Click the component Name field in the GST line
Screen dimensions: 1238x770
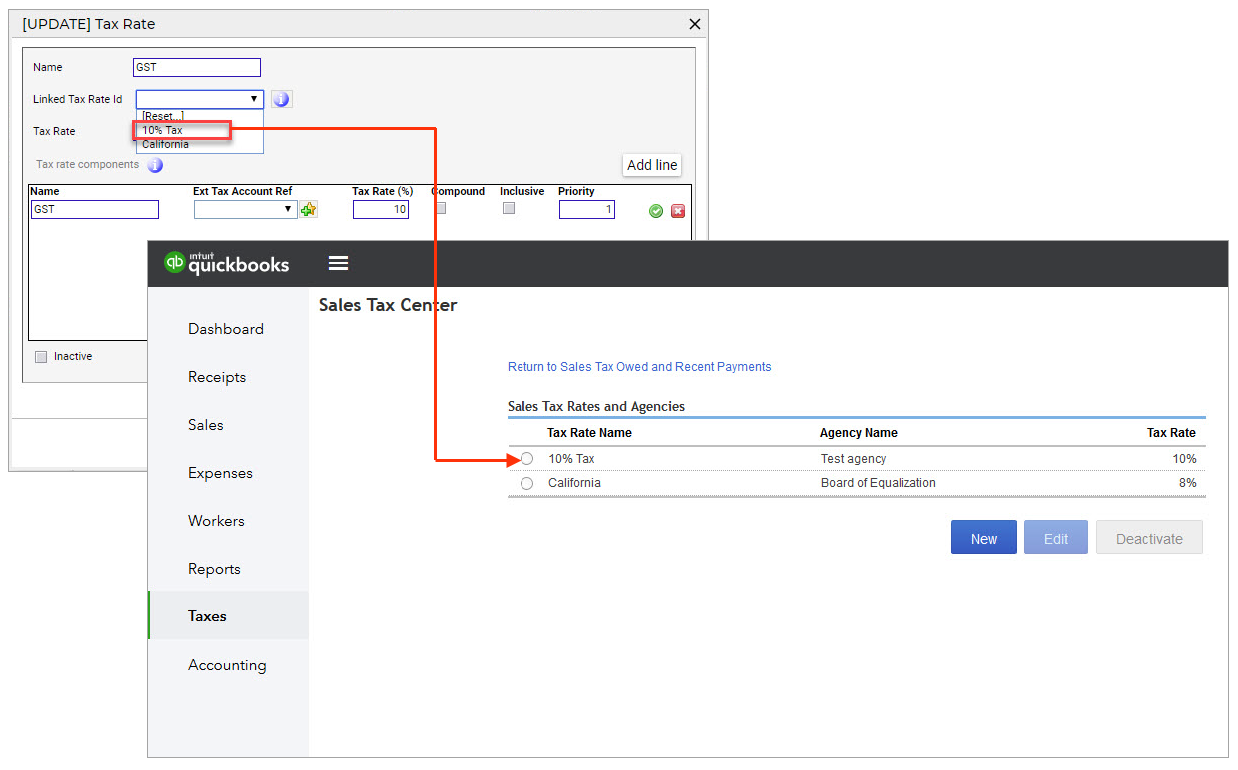[95, 210]
